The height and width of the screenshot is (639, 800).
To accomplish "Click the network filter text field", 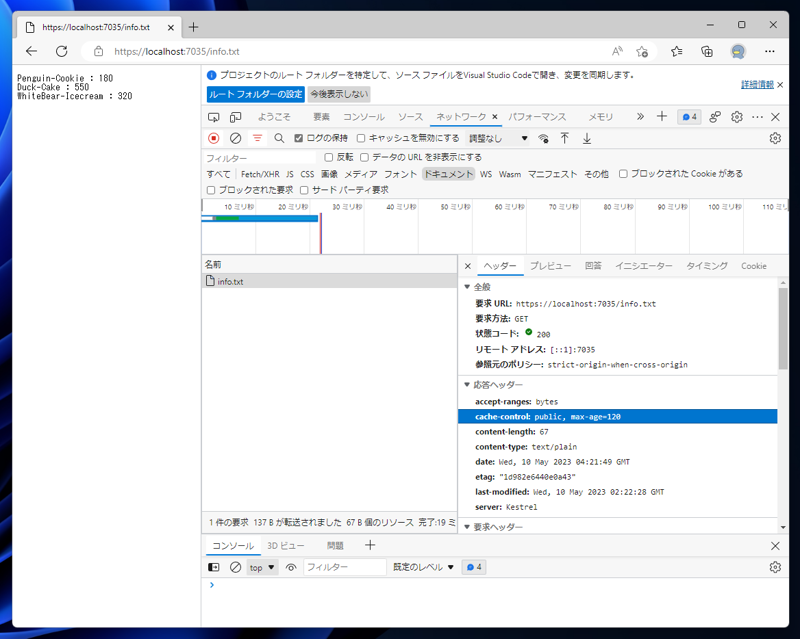I will pos(260,158).
